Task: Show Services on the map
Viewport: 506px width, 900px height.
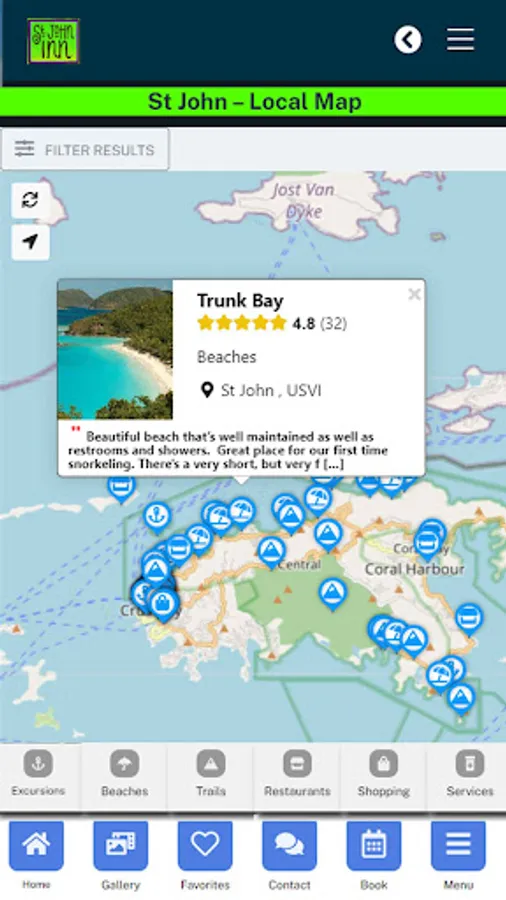Action: coord(470,774)
